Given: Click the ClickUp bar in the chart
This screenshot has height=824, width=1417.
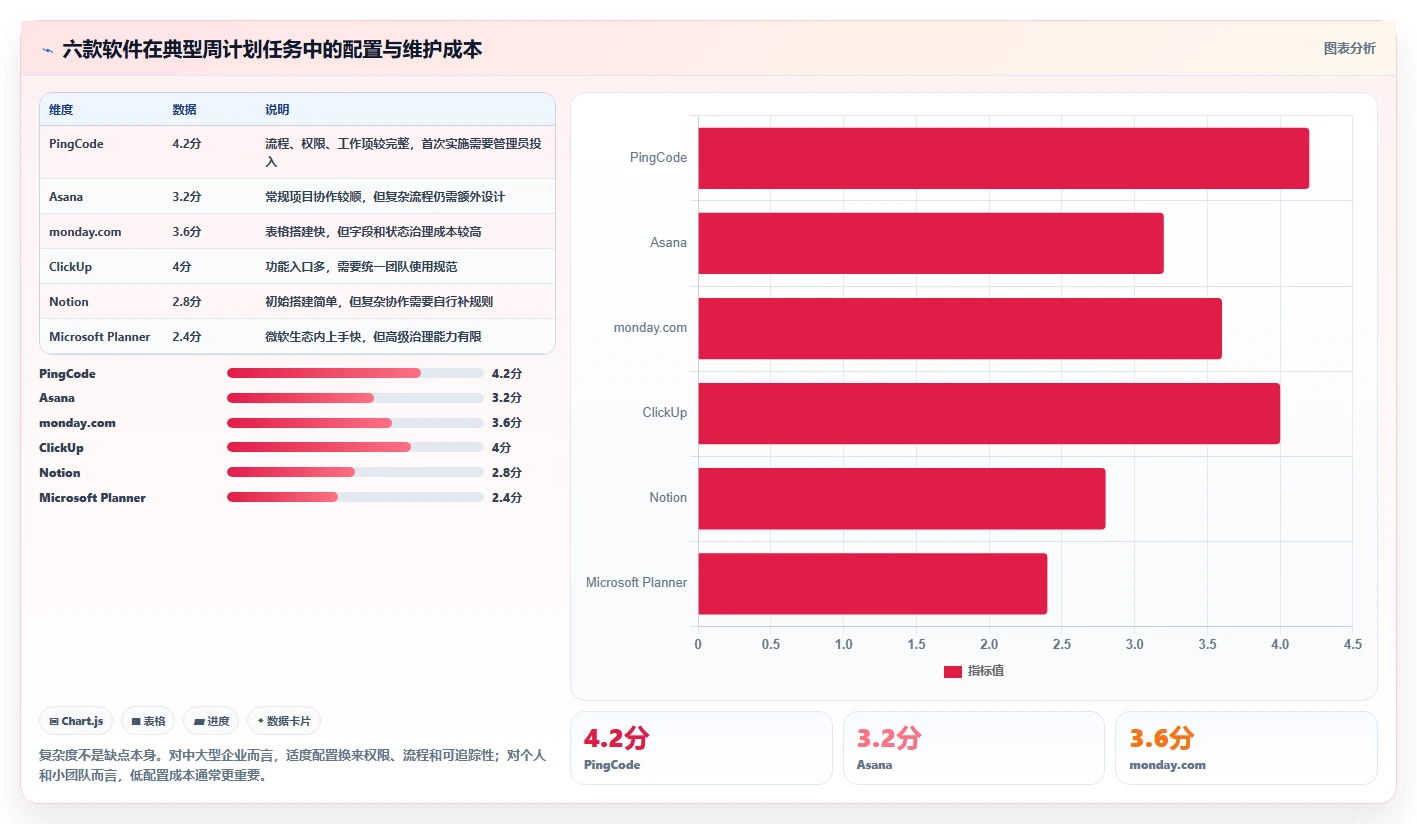Looking at the screenshot, I should [989, 413].
